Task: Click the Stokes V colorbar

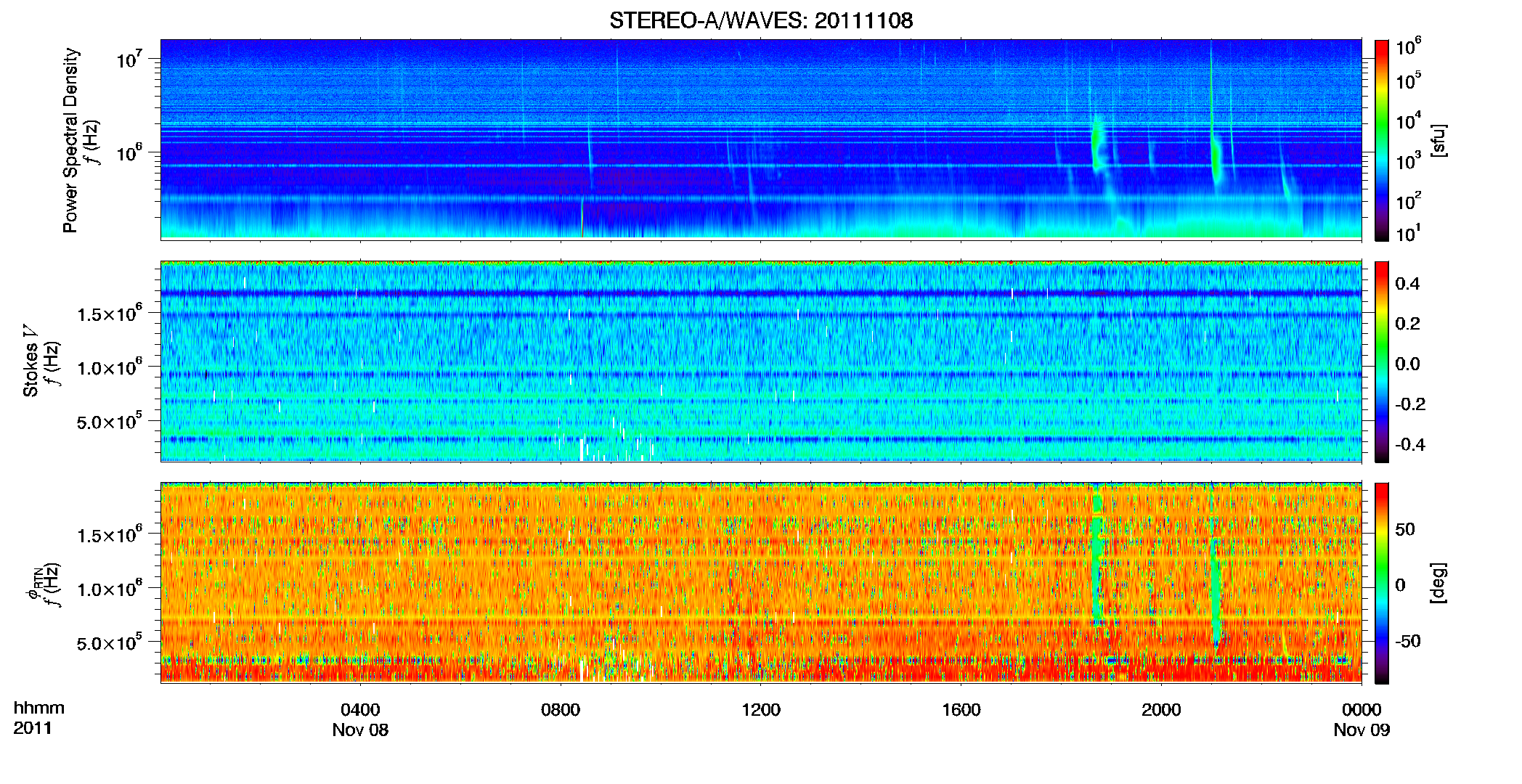Action: coord(1381,362)
